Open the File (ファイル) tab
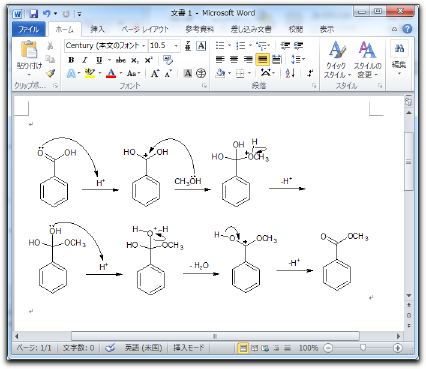The height and width of the screenshot is (369, 426). [x=28, y=29]
